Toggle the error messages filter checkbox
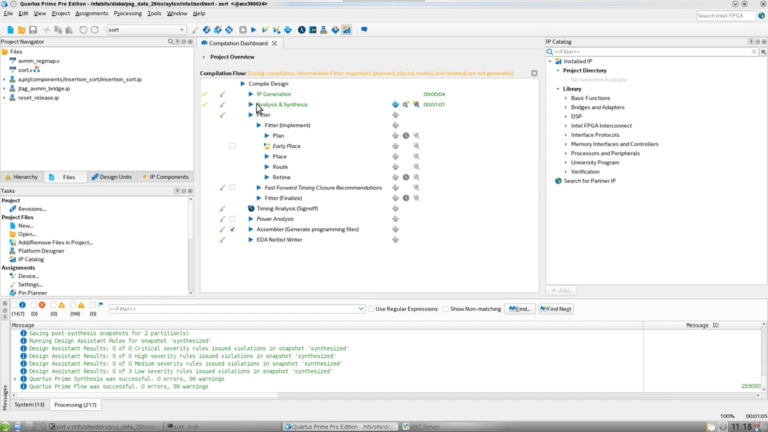Screen dimensions: 768x432 (34, 305)
